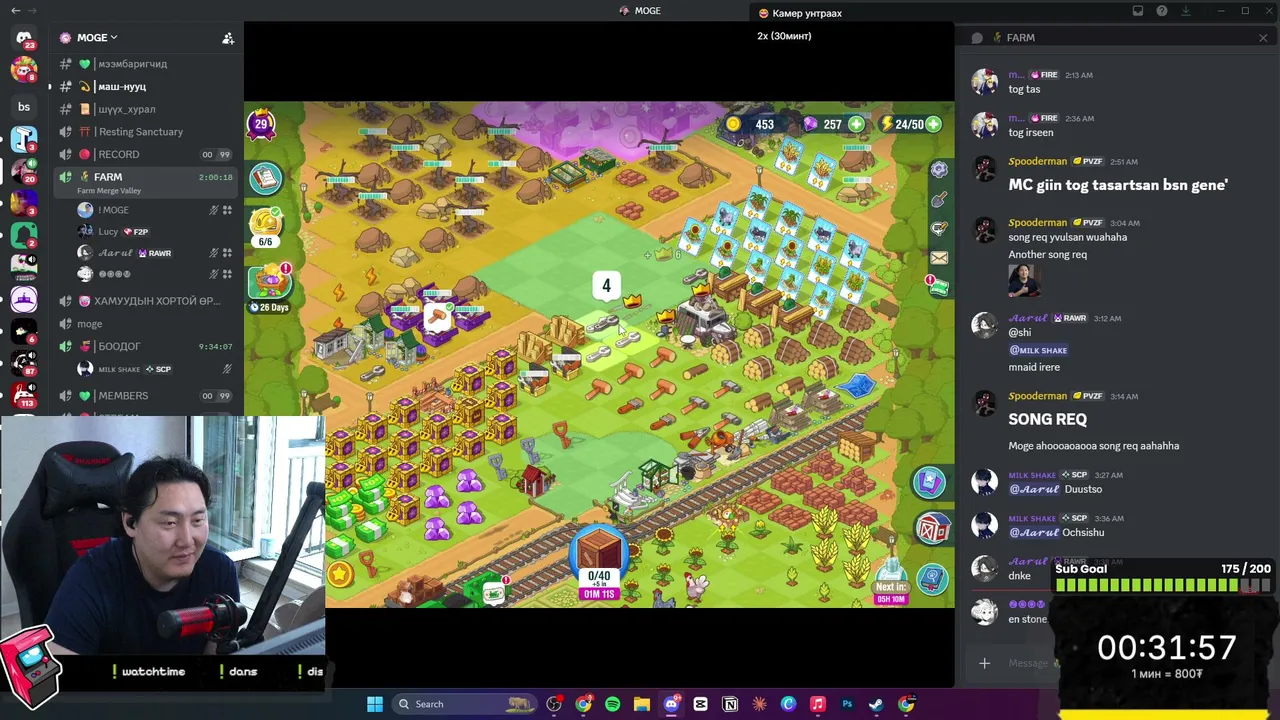
Task: Switch to the Камер унтраах tab
Action: pyautogui.click(x=800, y=13)
